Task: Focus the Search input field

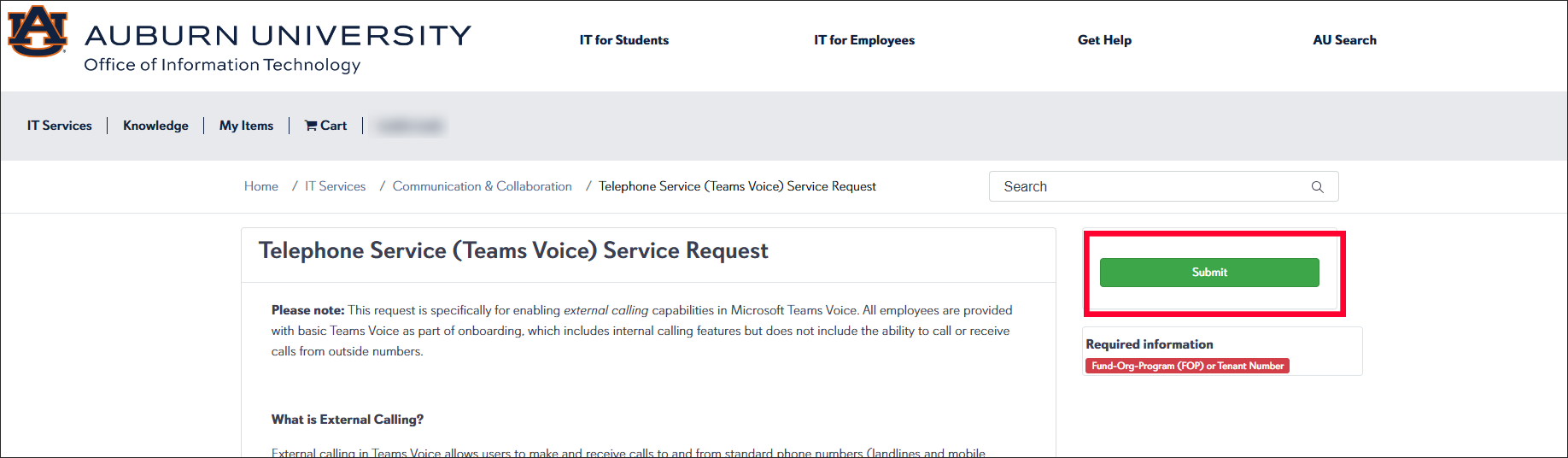Action: [x=1163, y=186]
